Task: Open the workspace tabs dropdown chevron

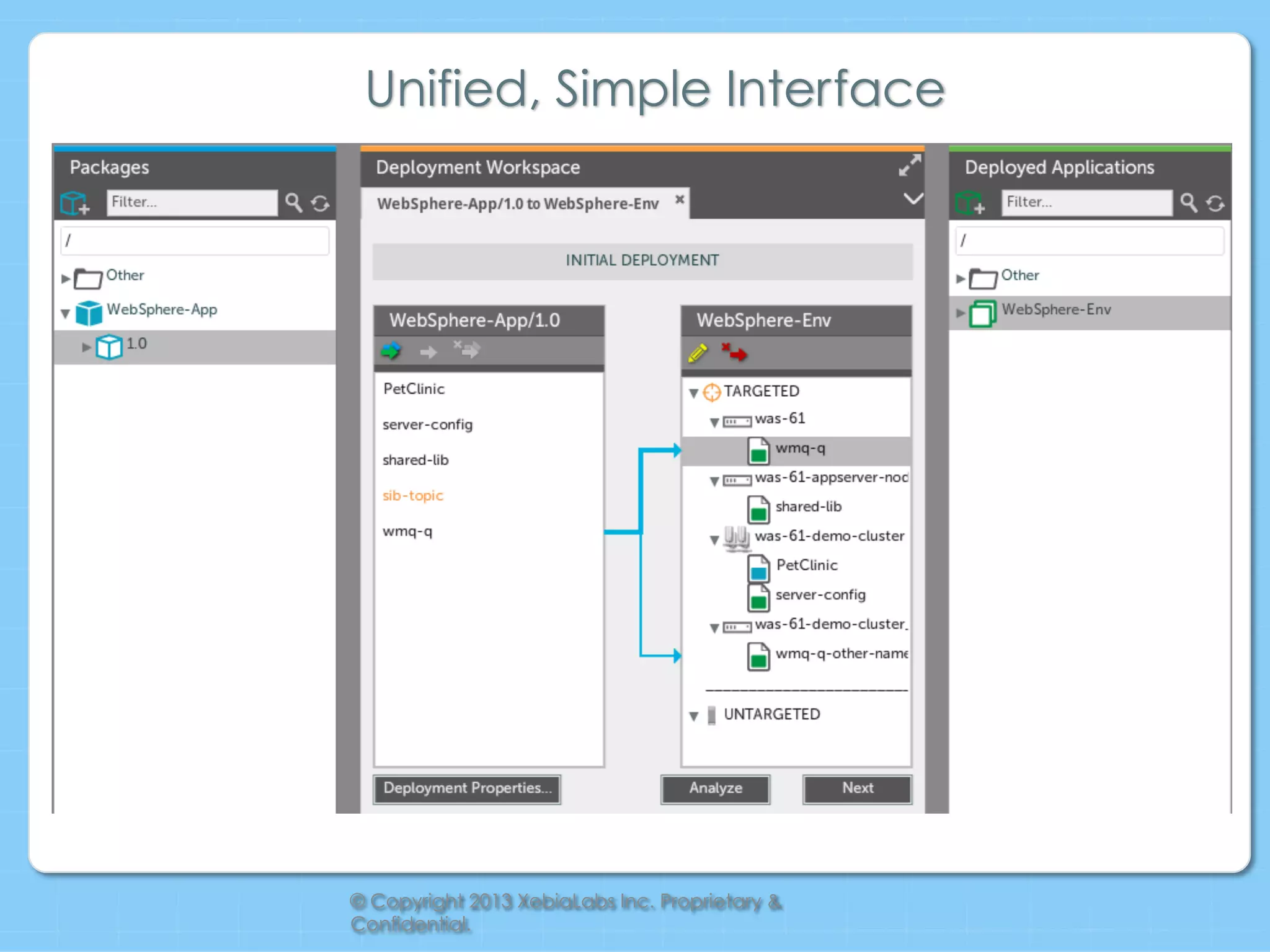Action: pos(913,199)
